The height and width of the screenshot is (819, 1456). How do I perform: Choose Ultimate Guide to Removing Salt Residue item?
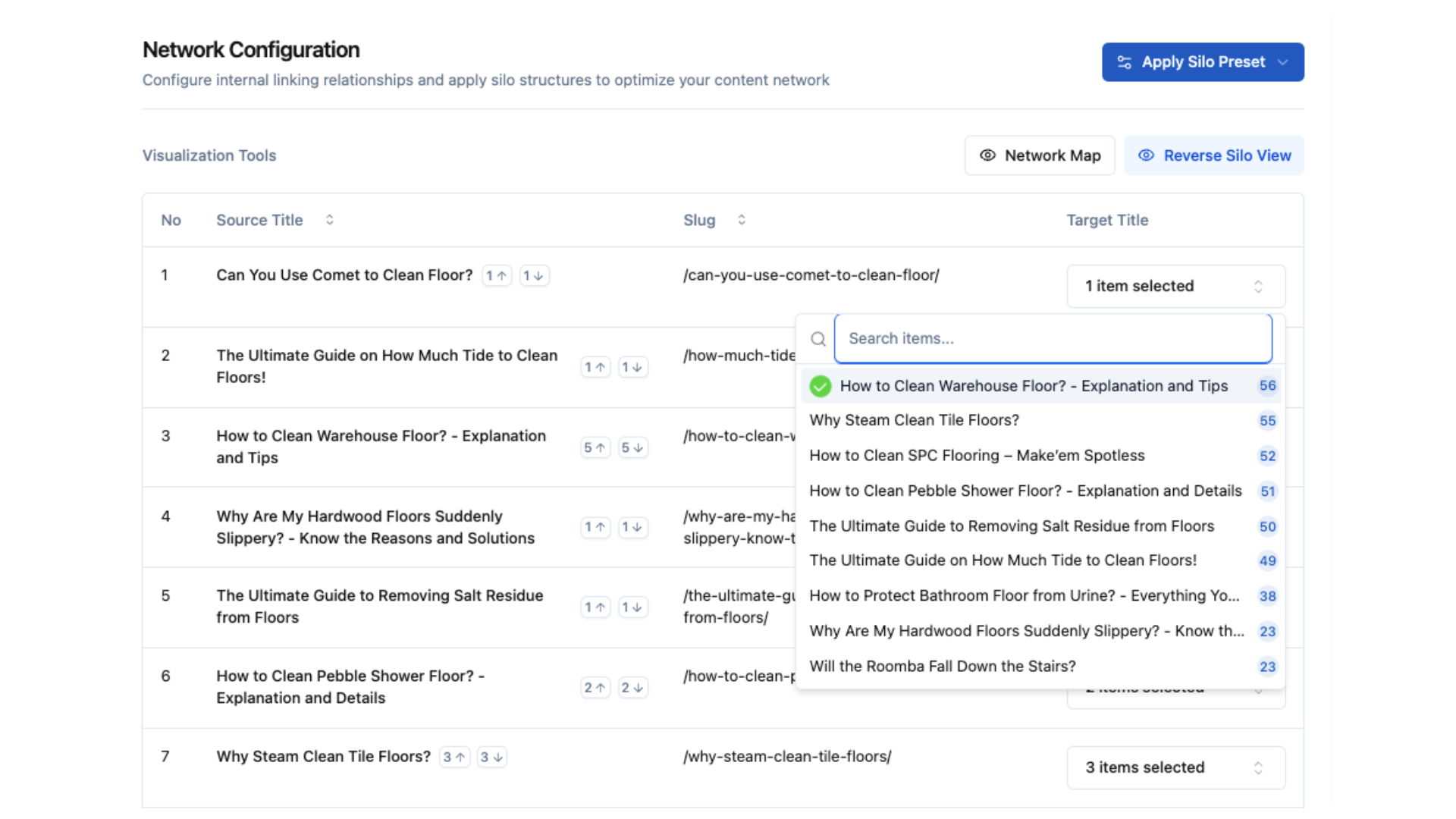coord(1012,526)
